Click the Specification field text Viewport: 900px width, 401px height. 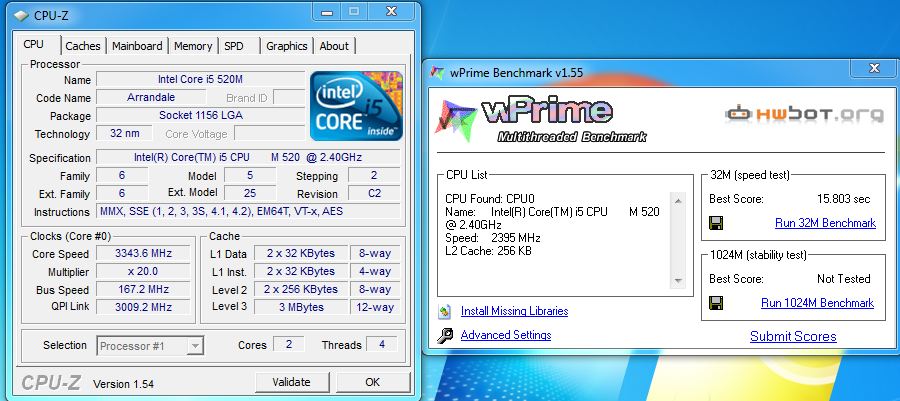[x=248, y=157]
